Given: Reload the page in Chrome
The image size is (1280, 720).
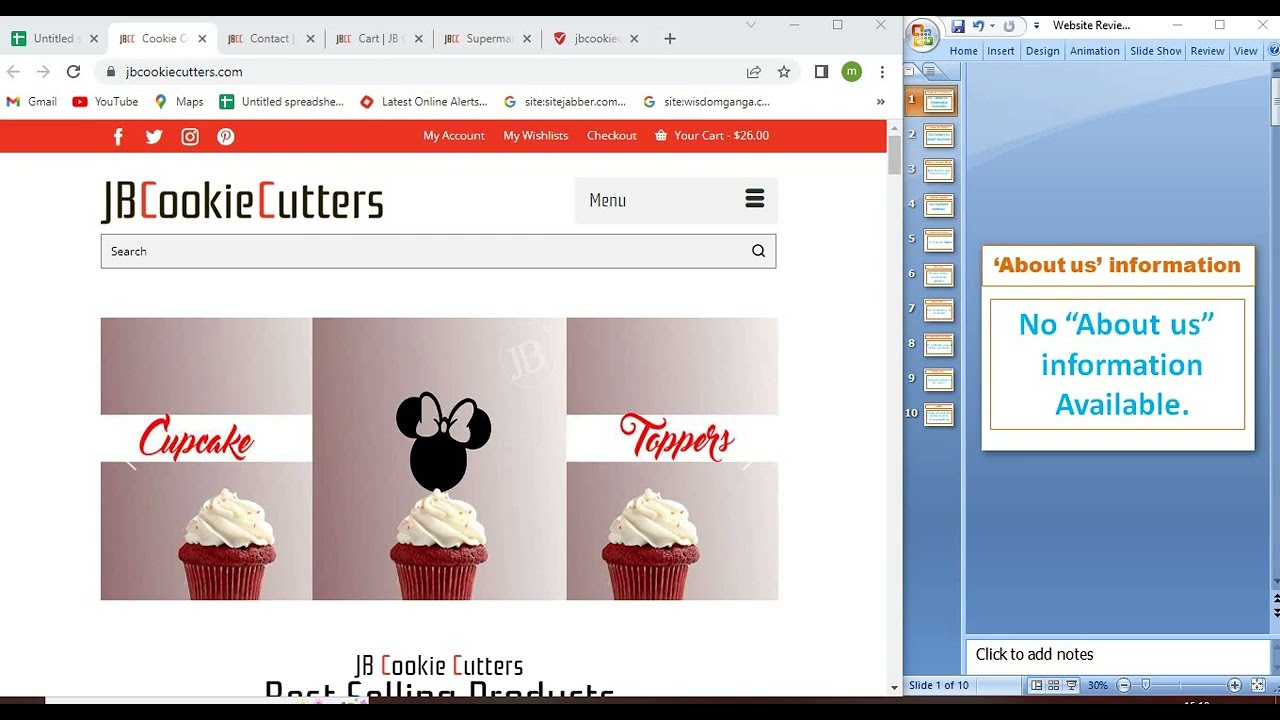Looking at the screenshot, I should coord(73,72).
